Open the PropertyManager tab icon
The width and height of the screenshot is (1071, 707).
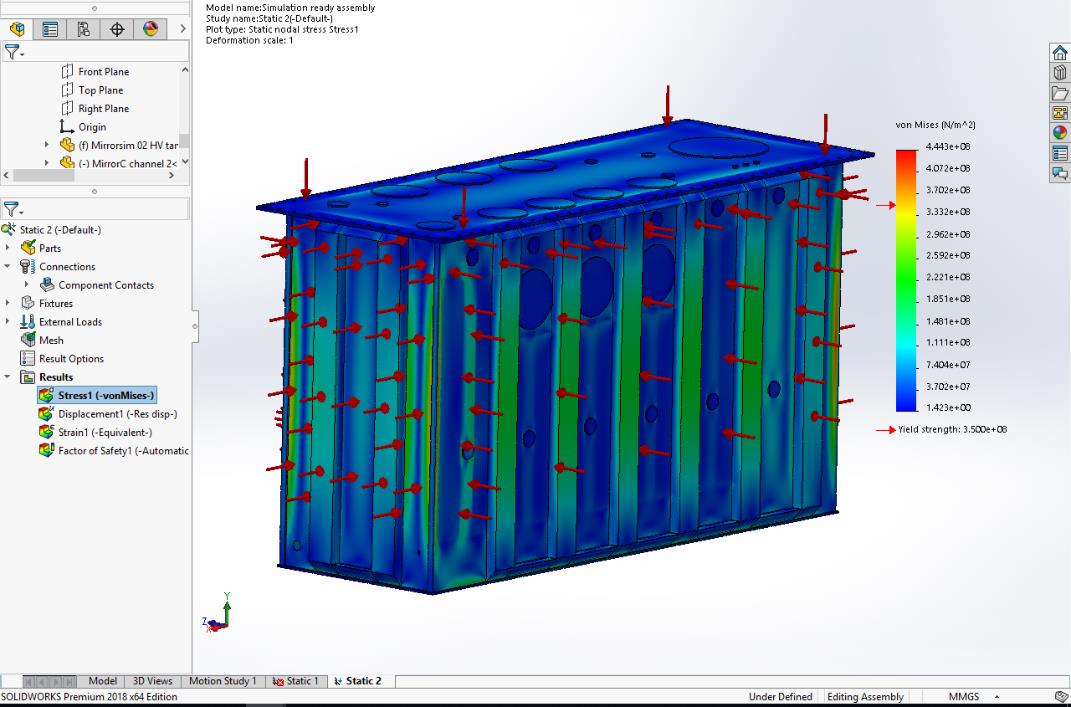(x=48, y=30)
